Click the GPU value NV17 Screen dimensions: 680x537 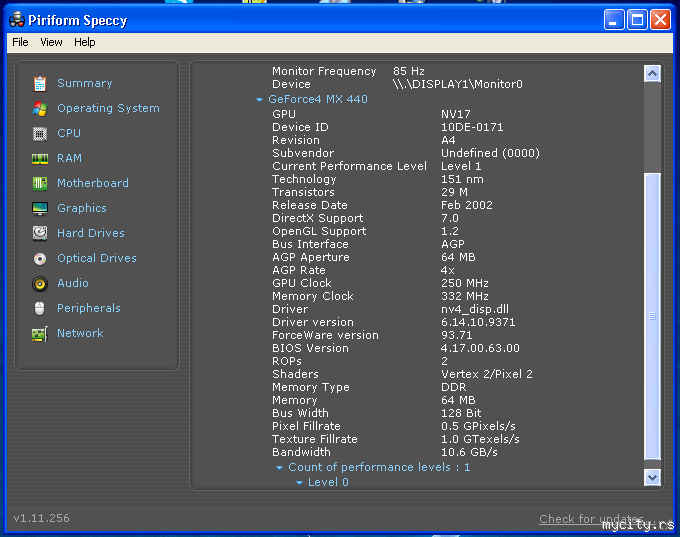(456, 115)
